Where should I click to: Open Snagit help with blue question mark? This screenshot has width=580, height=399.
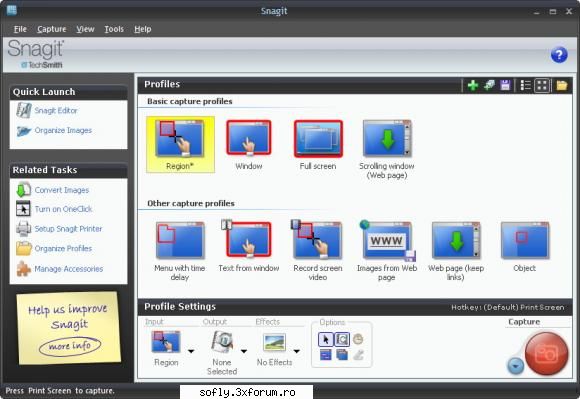[x=559, y=55]
